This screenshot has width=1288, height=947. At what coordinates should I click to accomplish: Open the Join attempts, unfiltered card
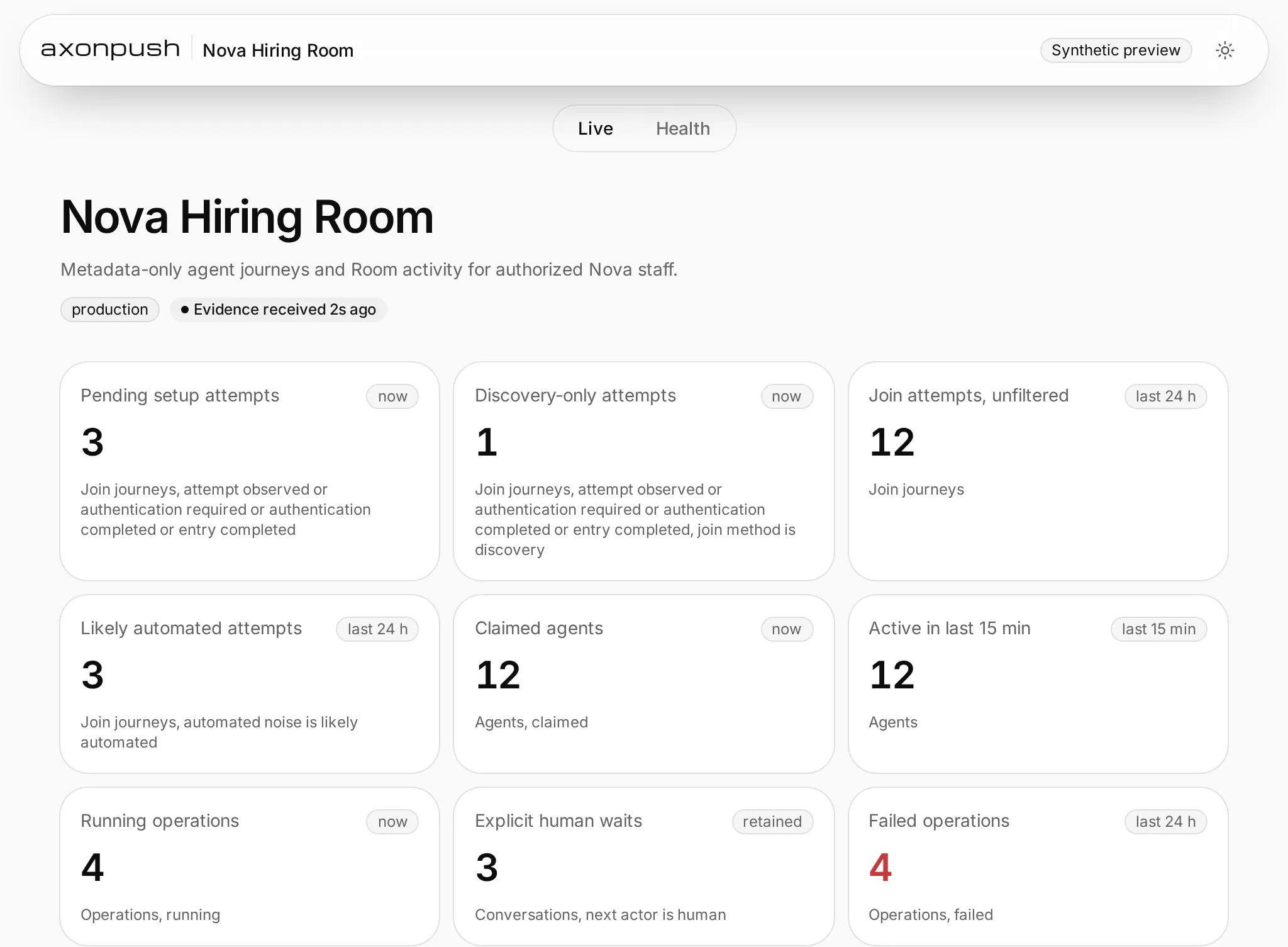(1038, 471)
